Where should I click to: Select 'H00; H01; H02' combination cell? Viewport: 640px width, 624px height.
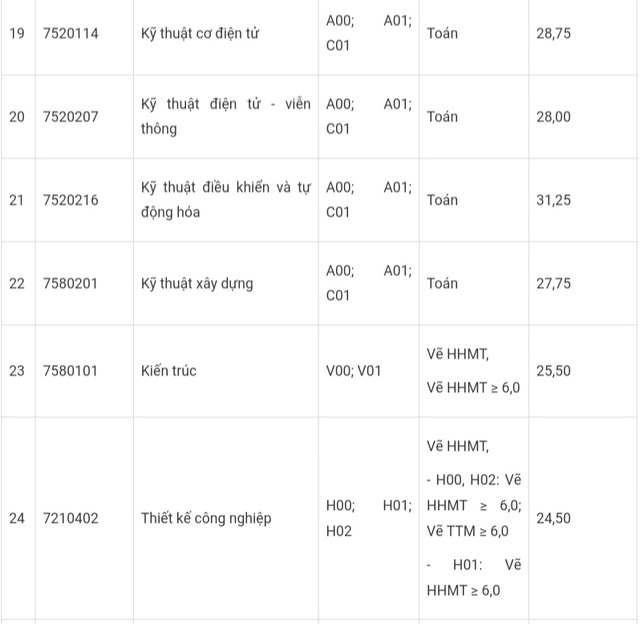point(369,519)
